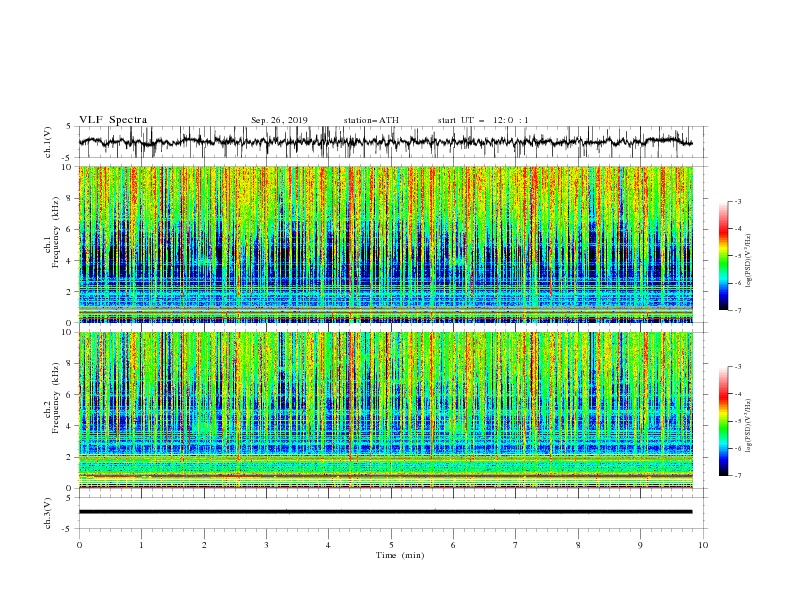792x612 pixels.
Task: Click the time axis tick label "3"
Action: click(x=266, y=545)
